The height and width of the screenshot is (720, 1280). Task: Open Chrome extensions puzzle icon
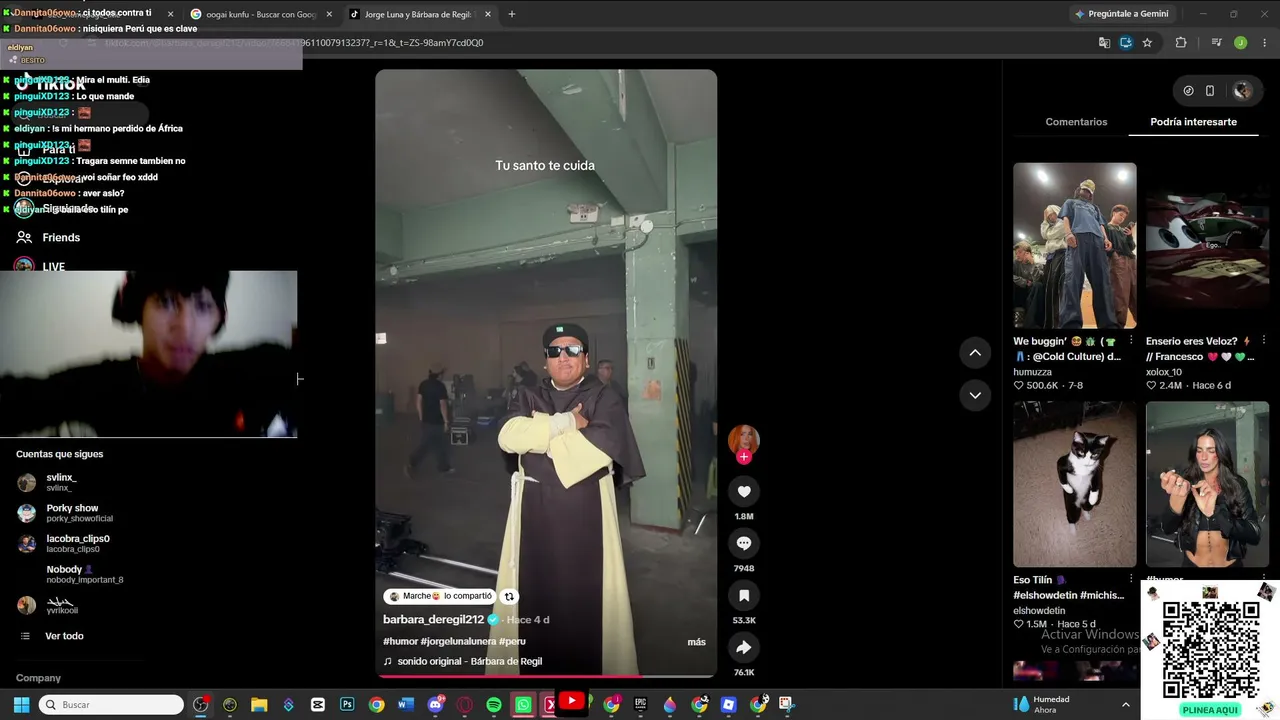click(x=1181, y=43)
